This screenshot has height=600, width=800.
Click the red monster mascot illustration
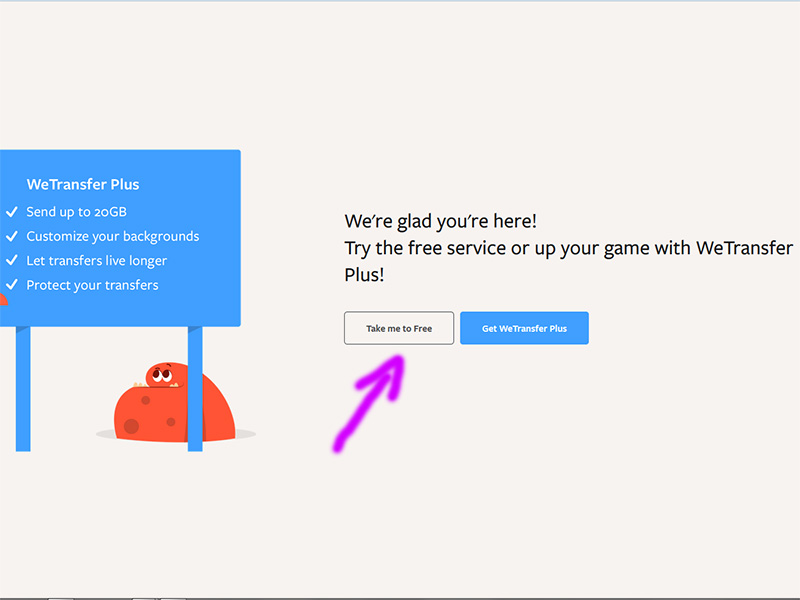174,402
